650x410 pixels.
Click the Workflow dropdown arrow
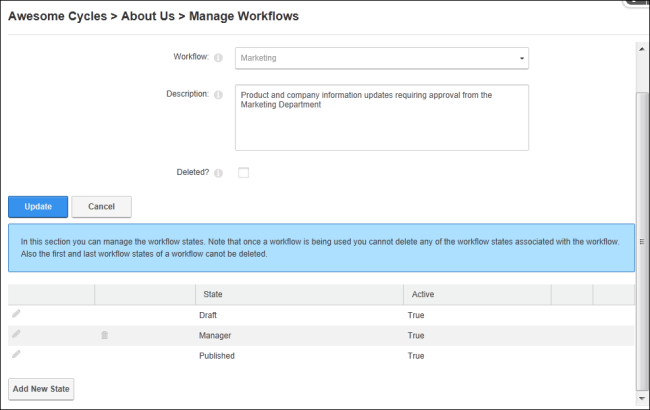tap(522, 58)
